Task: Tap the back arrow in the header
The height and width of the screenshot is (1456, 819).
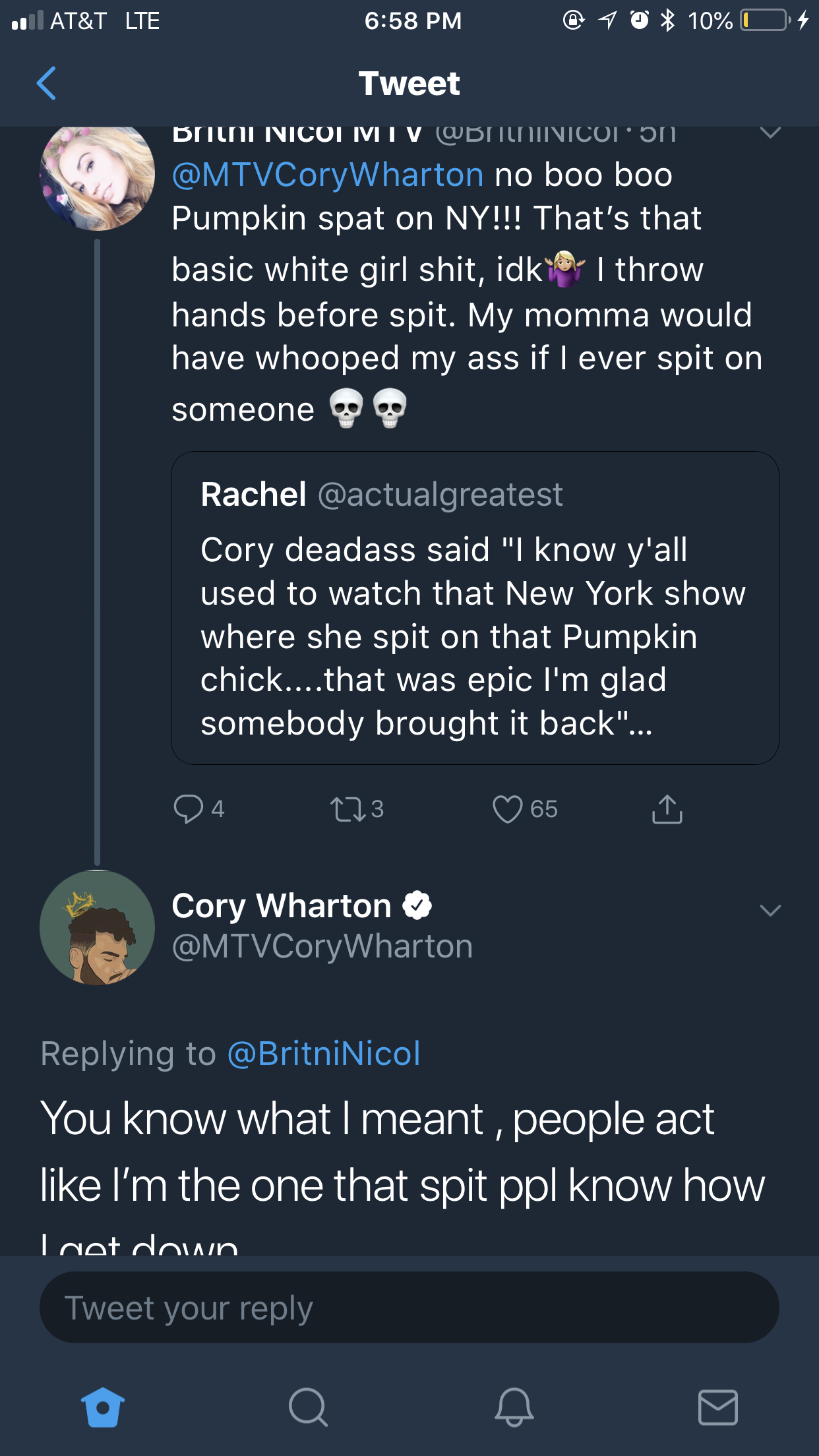Action: [x=46, y=83]
